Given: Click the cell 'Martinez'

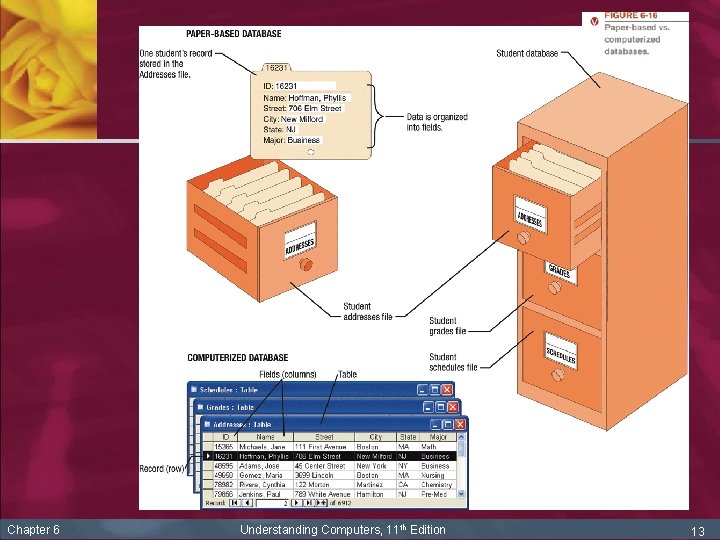Looking at the screenshot, I should pos(376,484).
